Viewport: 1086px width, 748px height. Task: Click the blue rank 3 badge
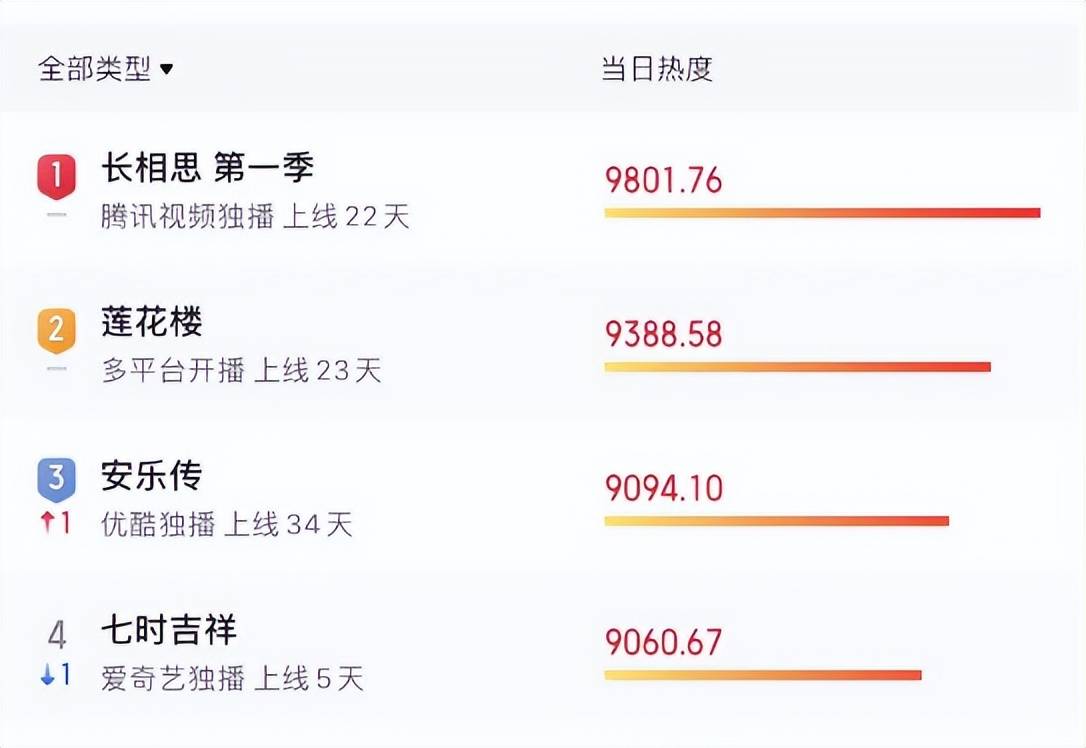56,479
